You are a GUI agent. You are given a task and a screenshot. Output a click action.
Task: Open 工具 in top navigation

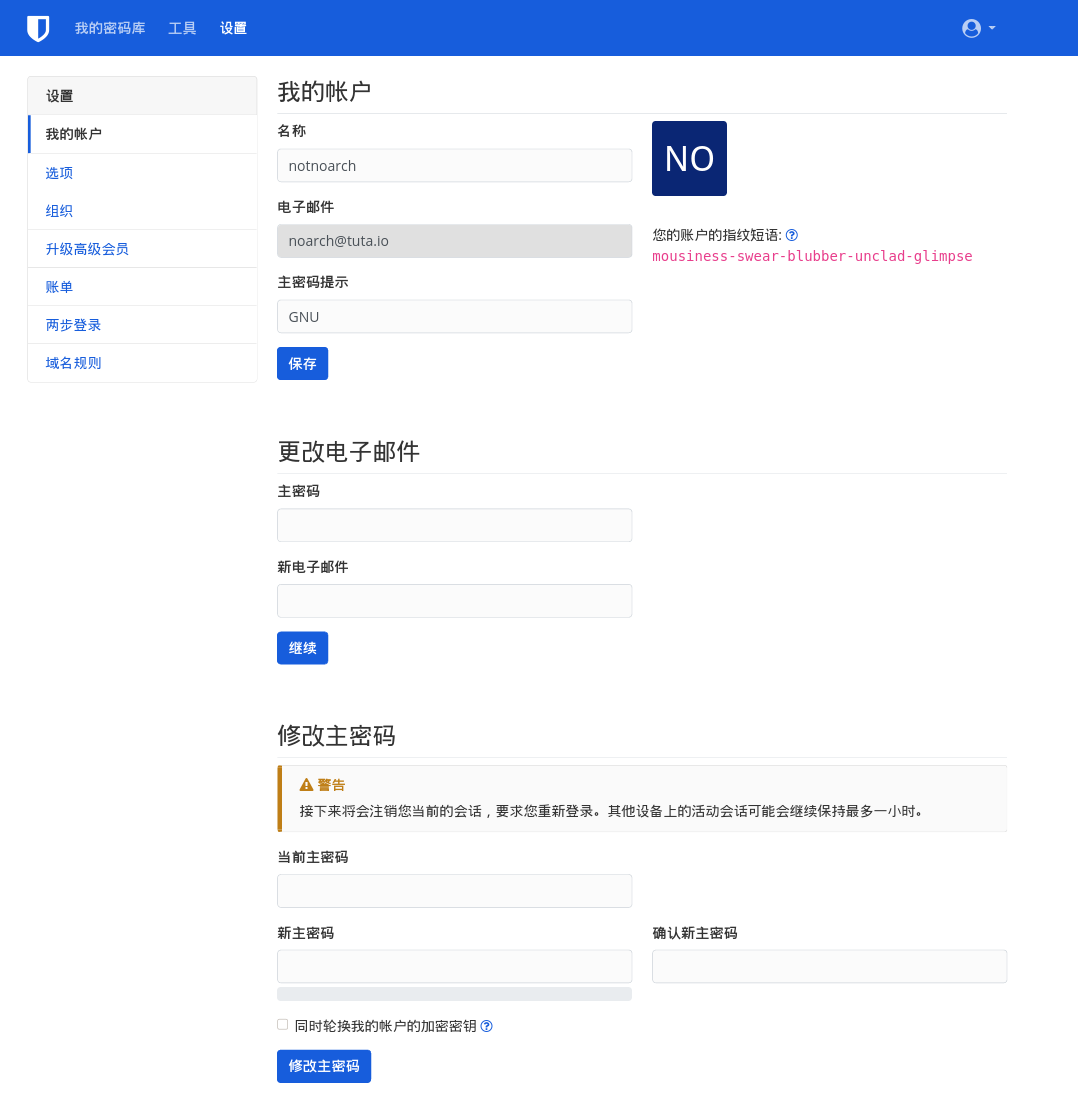(x=182, y=28)
